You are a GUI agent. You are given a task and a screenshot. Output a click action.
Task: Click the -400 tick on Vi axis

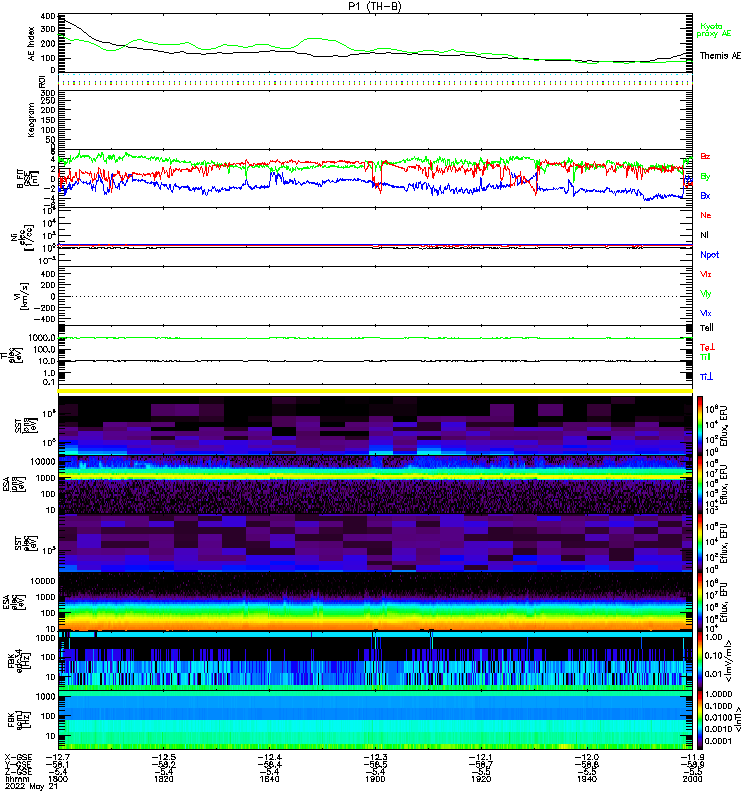(x=43, y=319)
